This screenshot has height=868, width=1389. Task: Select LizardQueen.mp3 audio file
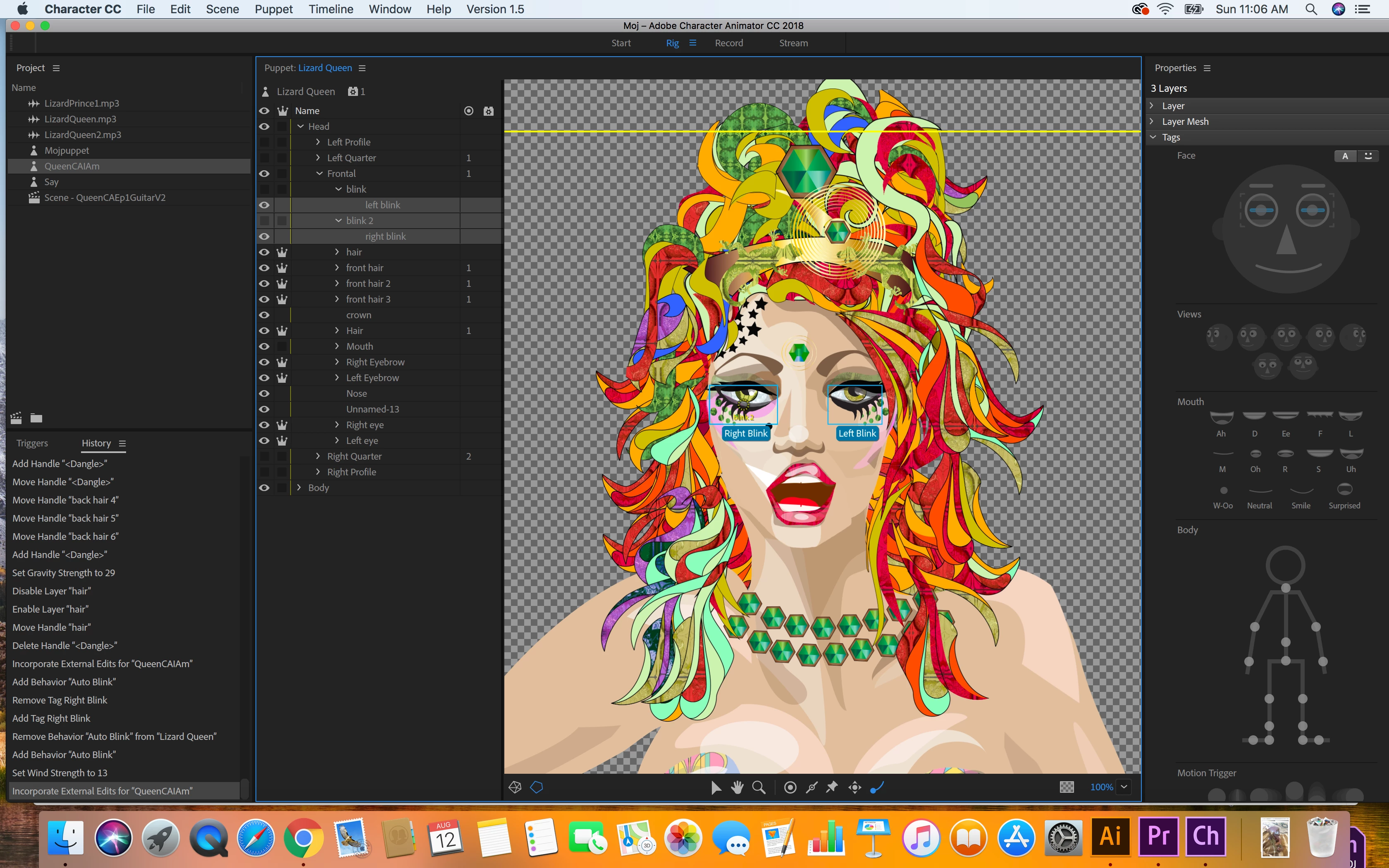(x=80, y=119)
